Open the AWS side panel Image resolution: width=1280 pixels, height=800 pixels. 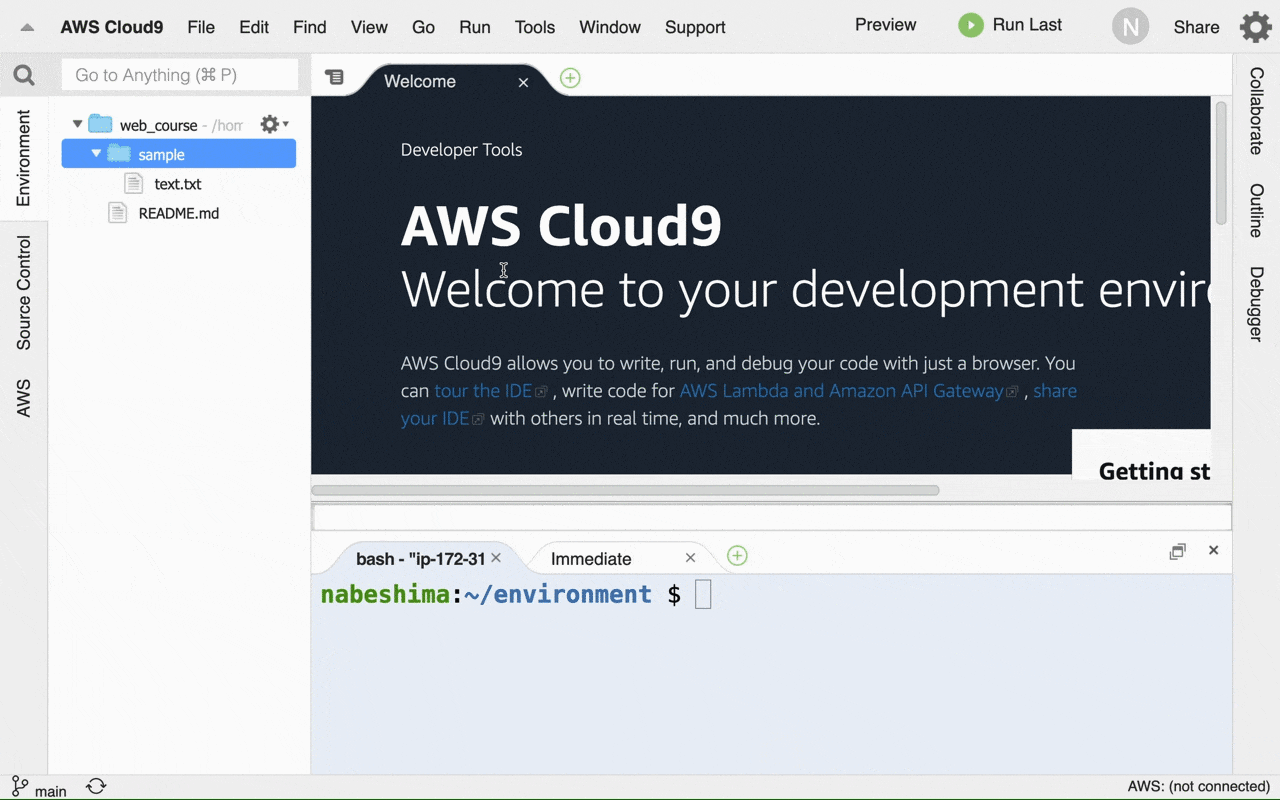24,398
